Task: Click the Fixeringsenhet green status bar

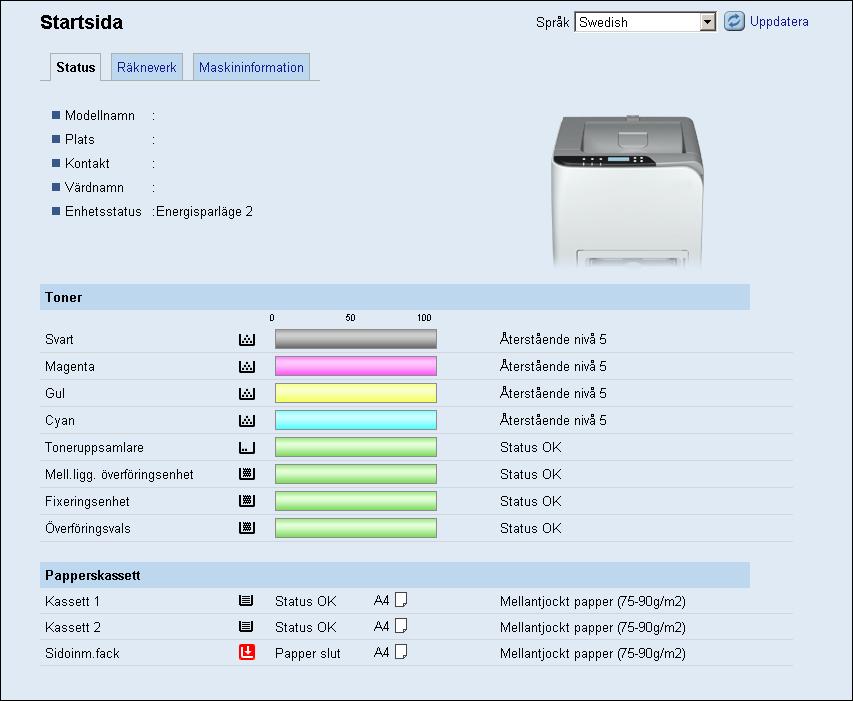Action: [356, 501]
